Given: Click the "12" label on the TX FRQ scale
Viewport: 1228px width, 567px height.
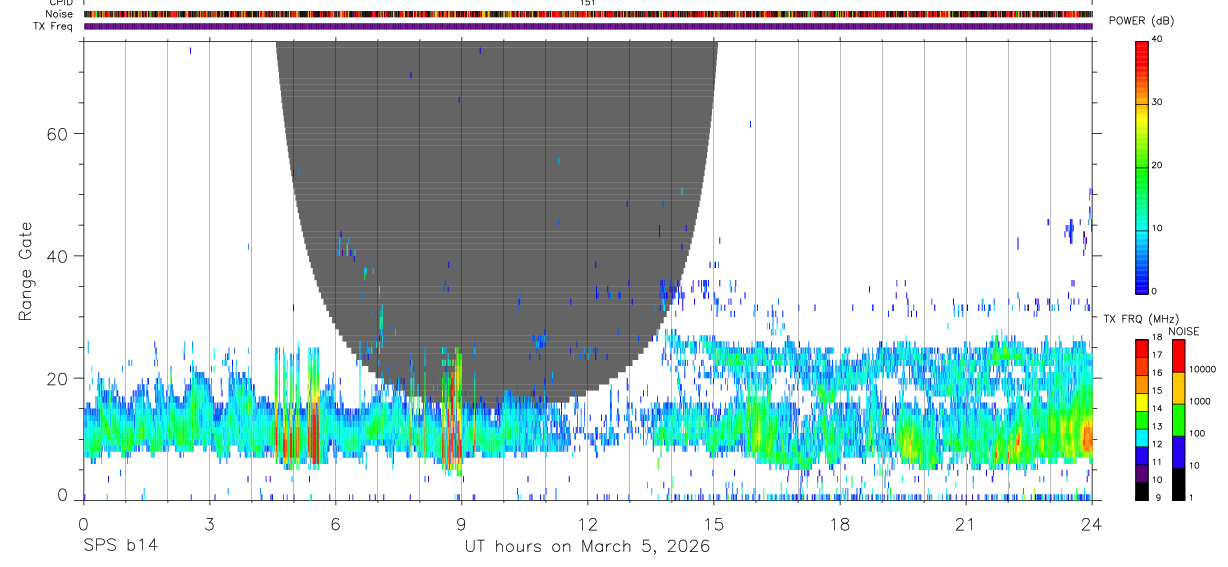Looking at the screenshot, I should click(1157, 444).
